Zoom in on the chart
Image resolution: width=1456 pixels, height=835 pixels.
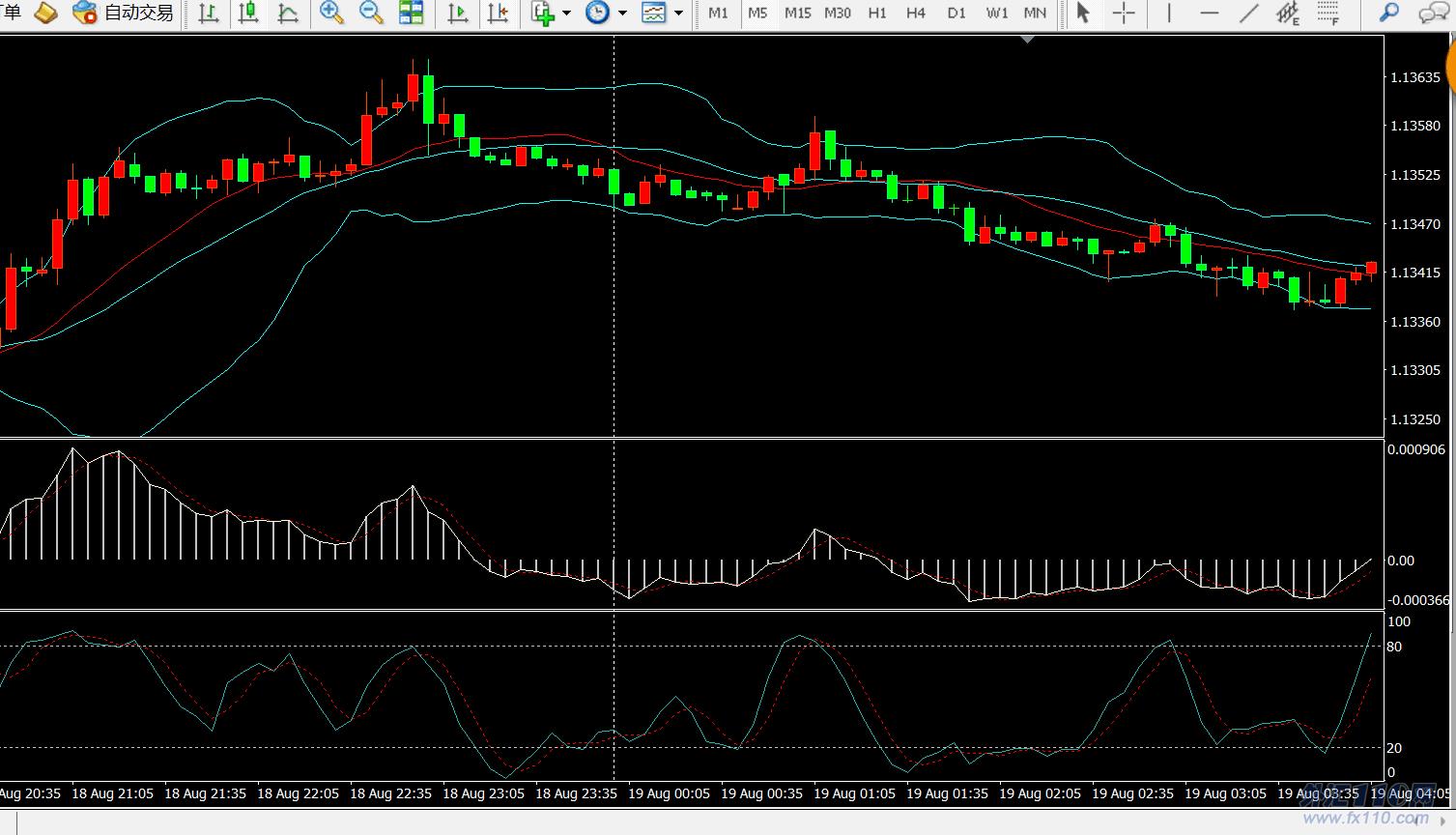pos(331,13)
